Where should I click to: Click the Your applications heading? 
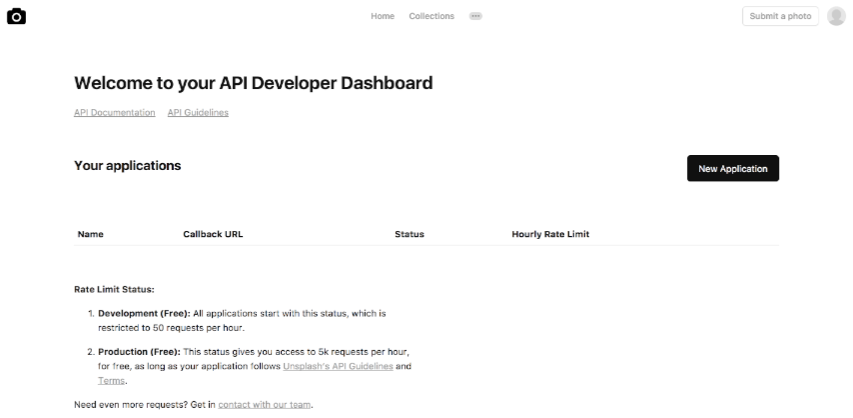pos(127,165)
